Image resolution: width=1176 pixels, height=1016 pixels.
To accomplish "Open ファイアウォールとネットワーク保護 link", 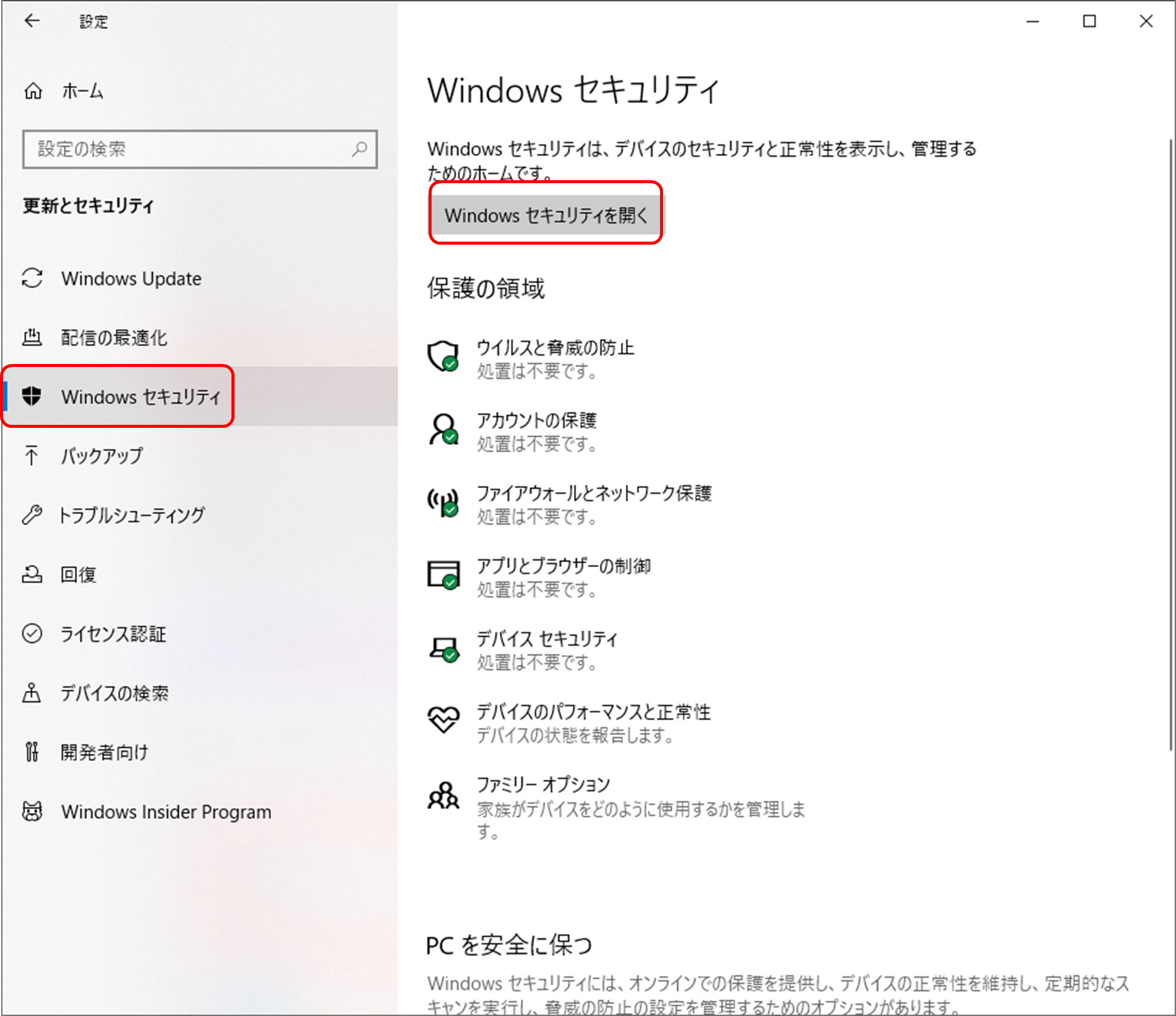I will pyautogui.click(x=594, y=494).
